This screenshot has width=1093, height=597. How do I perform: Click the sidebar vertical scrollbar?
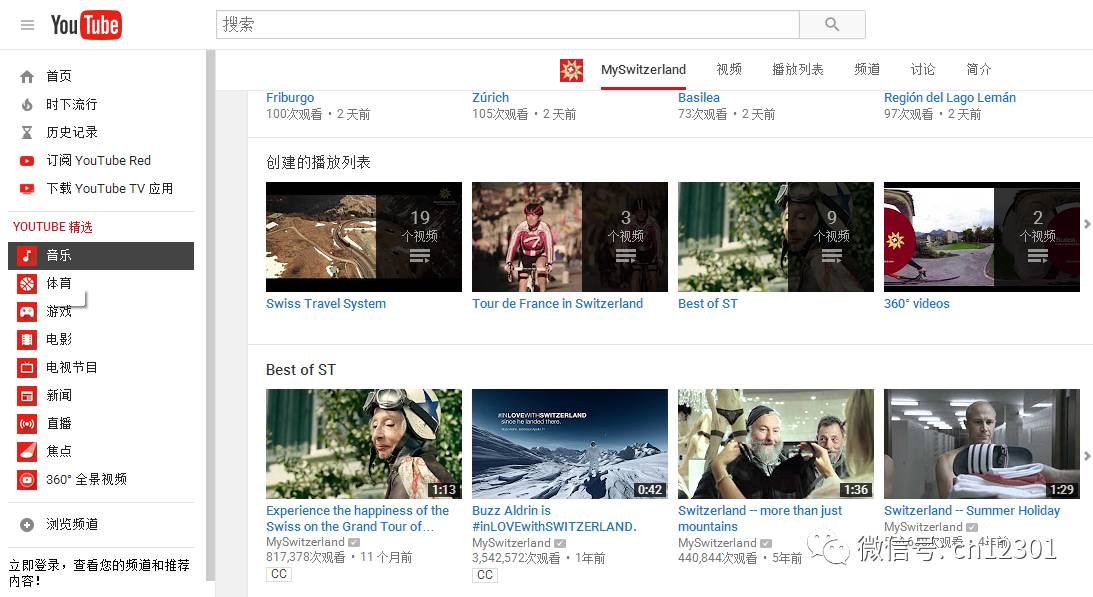[x=211, y=315]
